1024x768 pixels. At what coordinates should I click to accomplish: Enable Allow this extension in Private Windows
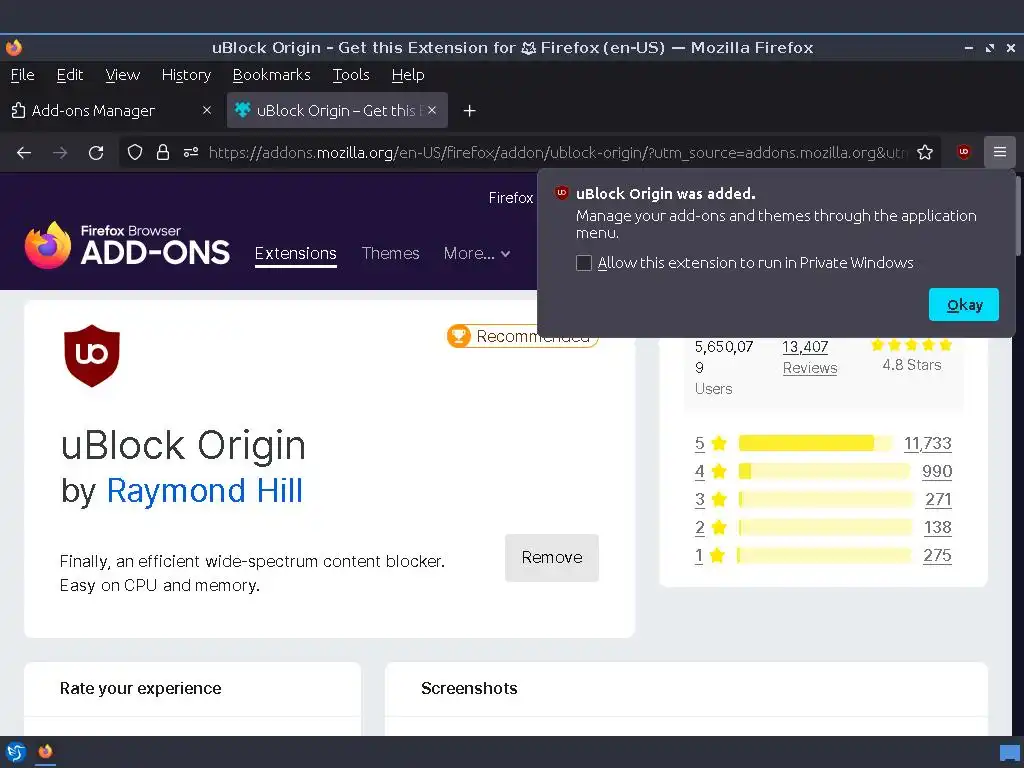(x=584, y=263)
